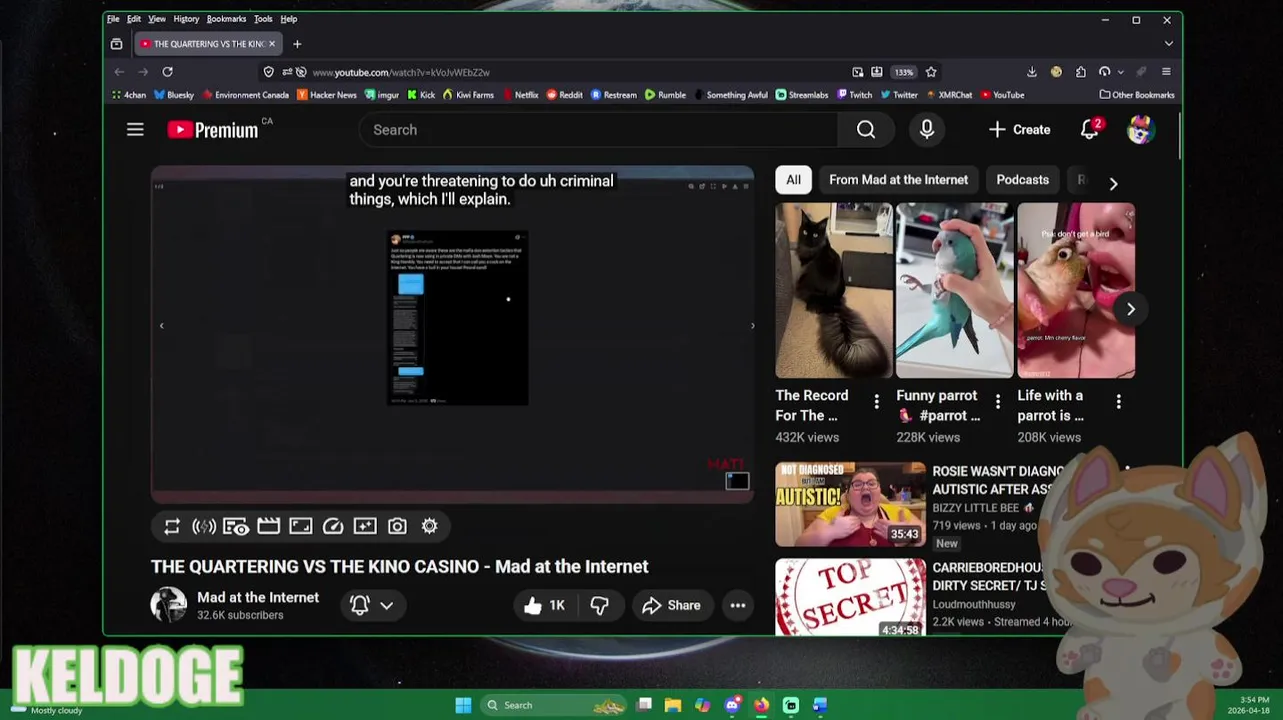1283x720 pixels.
Task: Open the zoom level 133% indicator
Action: 904,72
